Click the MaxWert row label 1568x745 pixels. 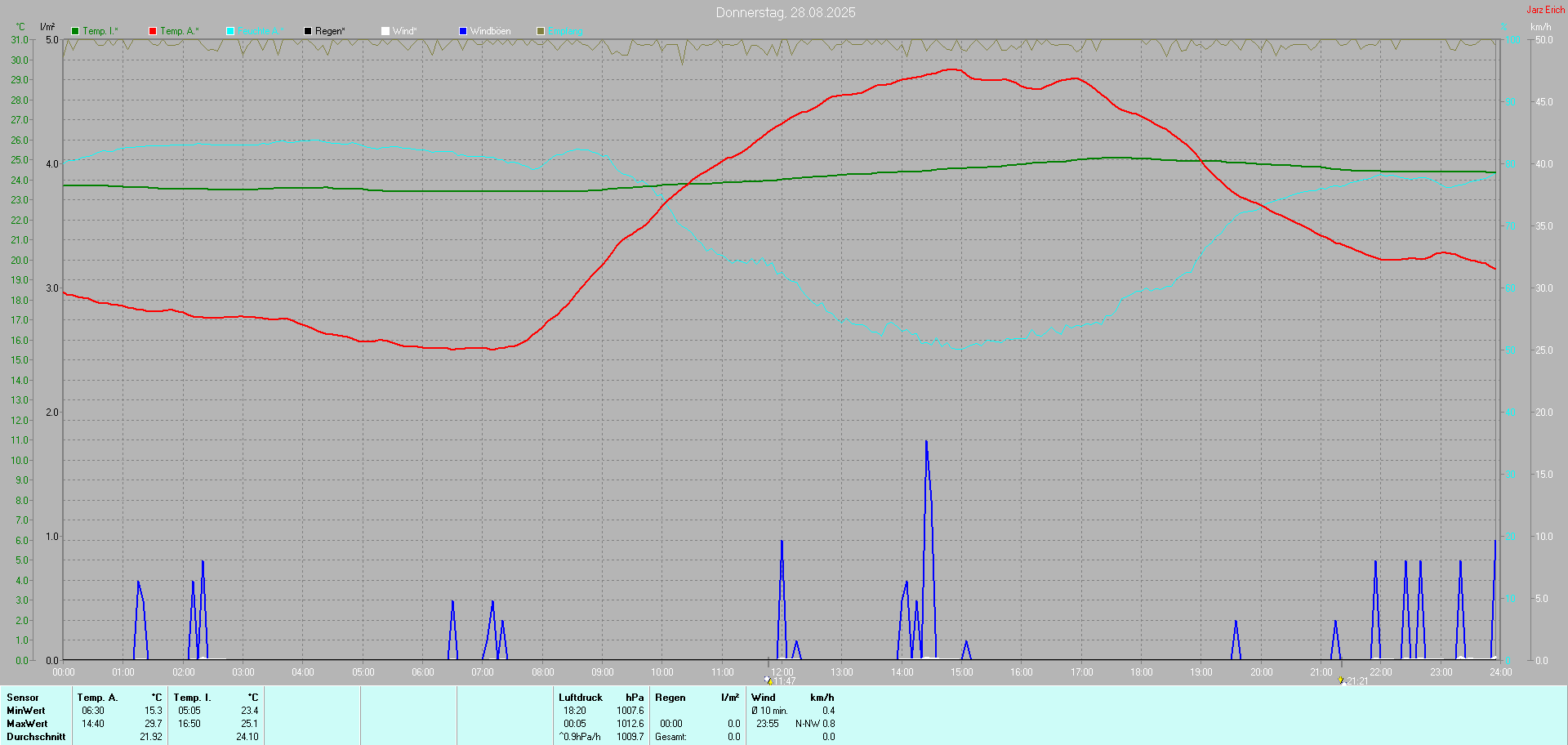[27, 724]
